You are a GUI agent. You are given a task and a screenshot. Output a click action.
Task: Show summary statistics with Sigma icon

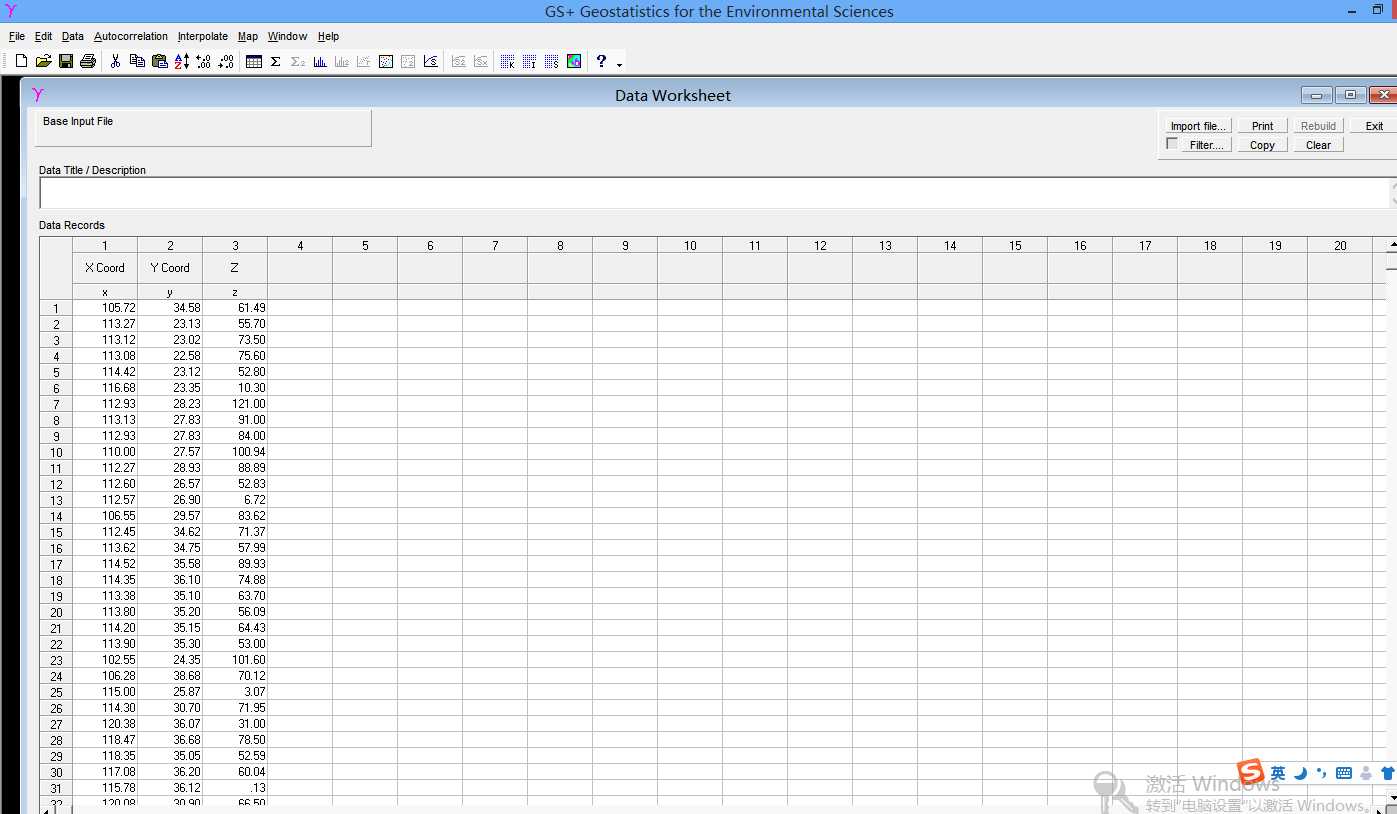[275, 61]
